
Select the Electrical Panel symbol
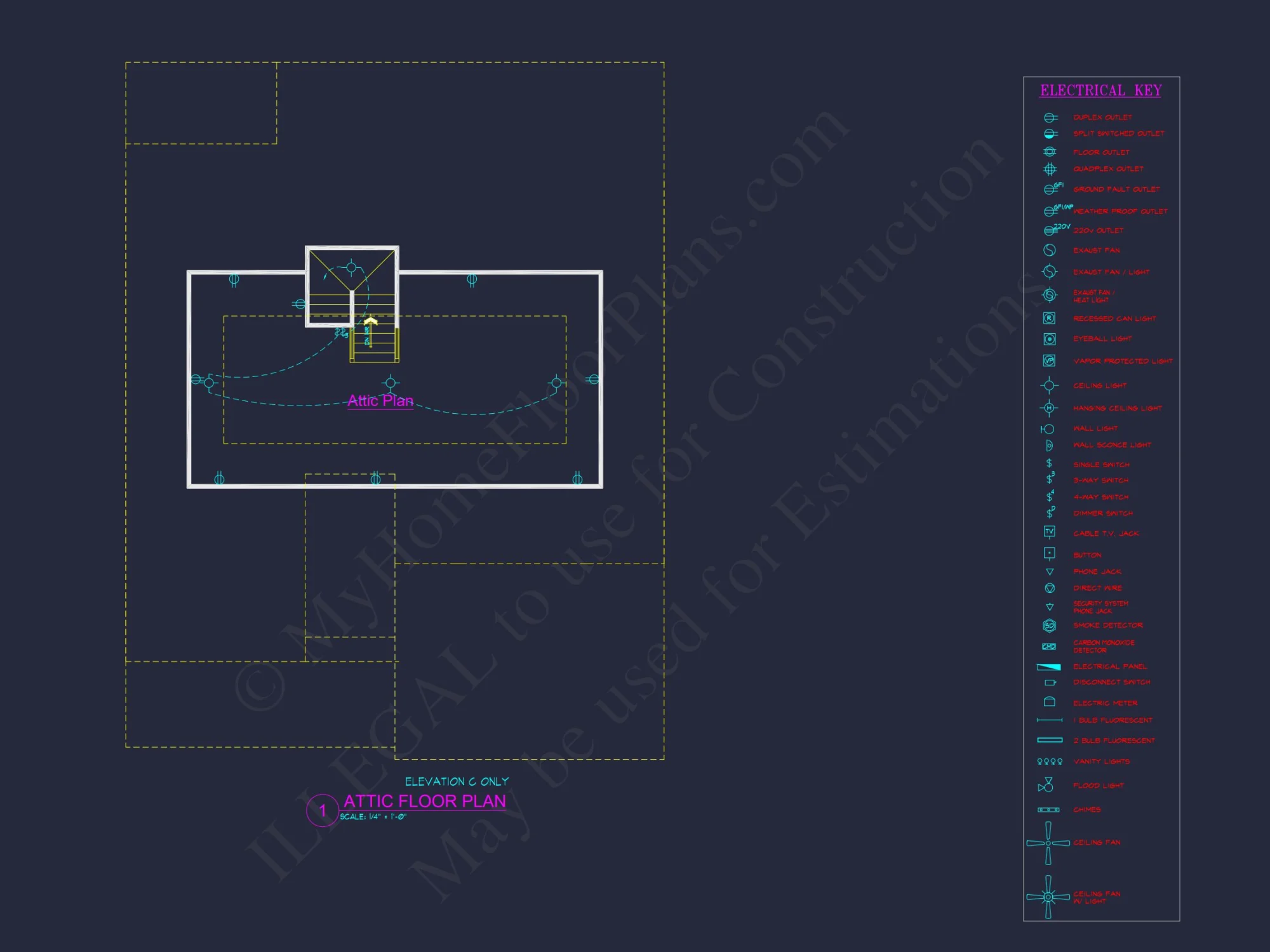[1049, 667]
